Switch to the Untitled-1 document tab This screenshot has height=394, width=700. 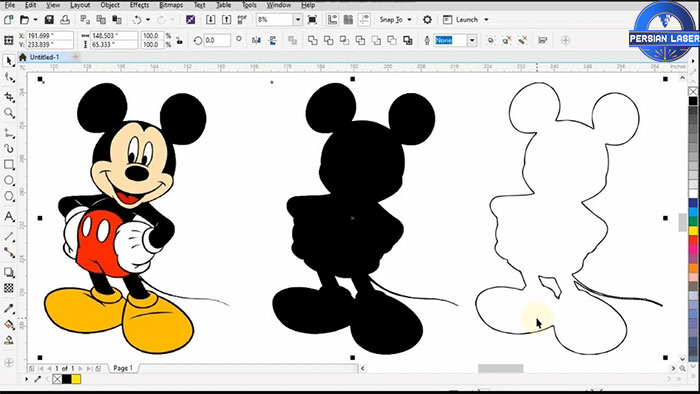point(44,57)
